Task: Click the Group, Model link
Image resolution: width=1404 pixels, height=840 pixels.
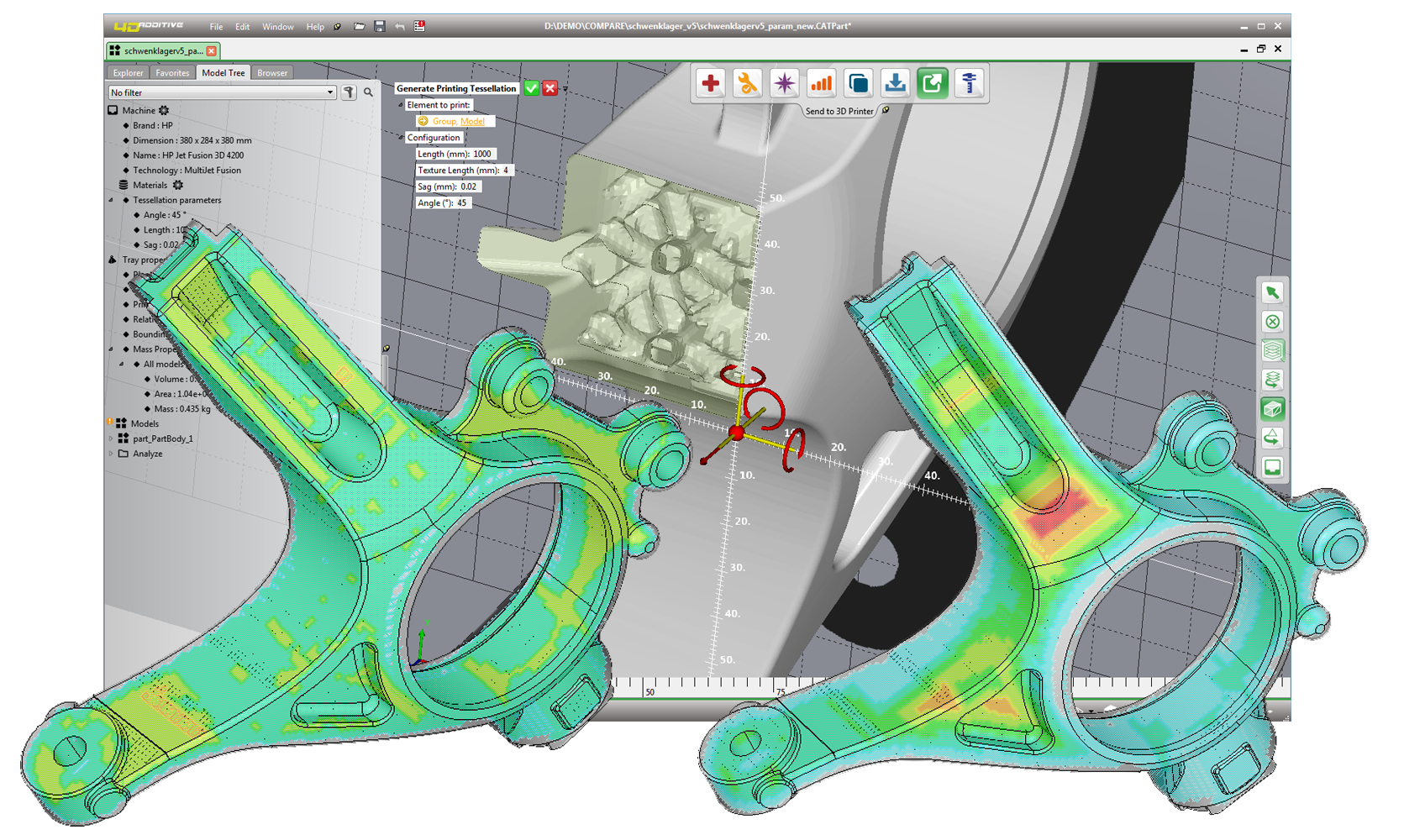Action: 458,121
